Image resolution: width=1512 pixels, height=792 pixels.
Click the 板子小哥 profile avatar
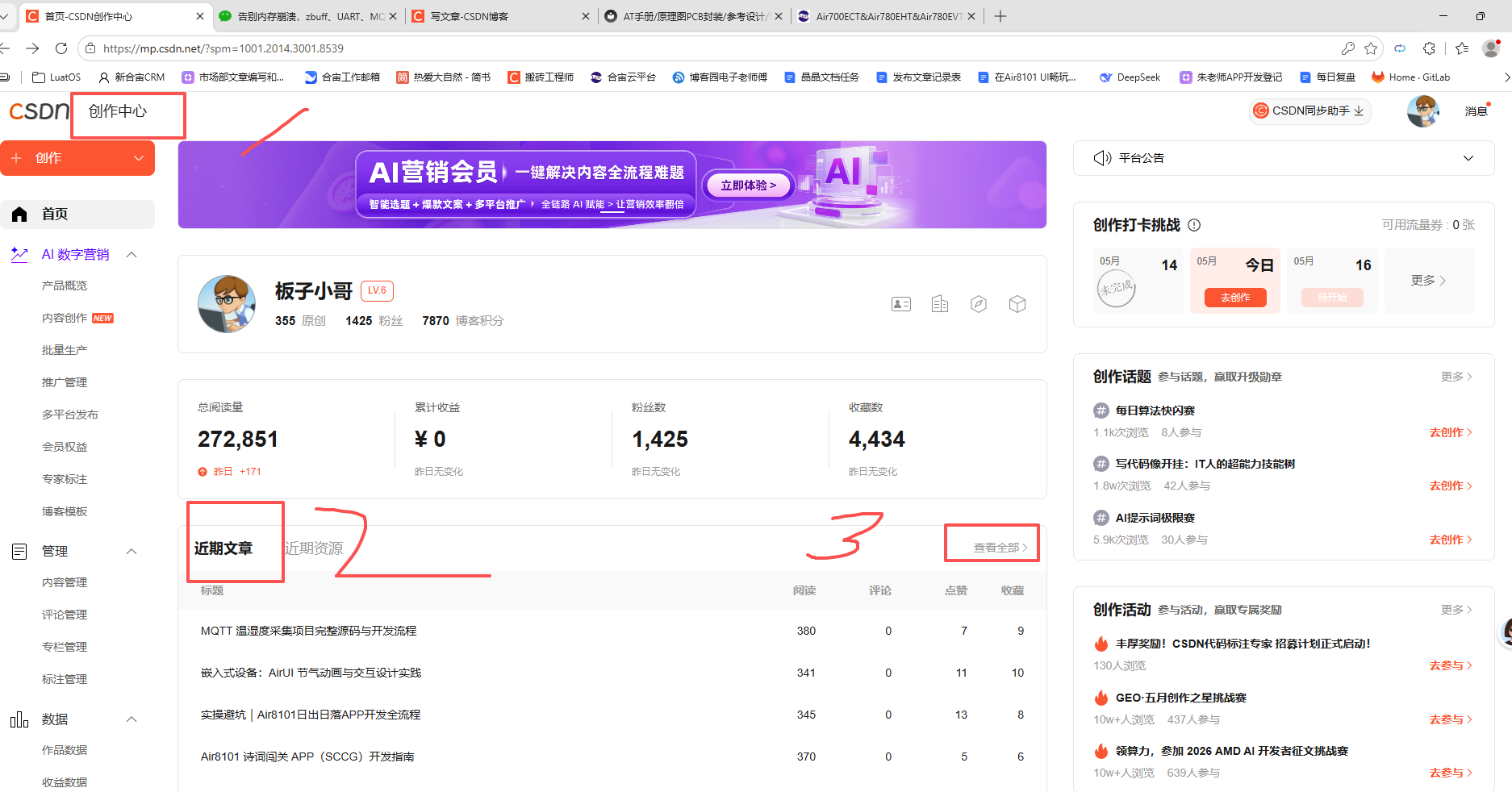227,304
